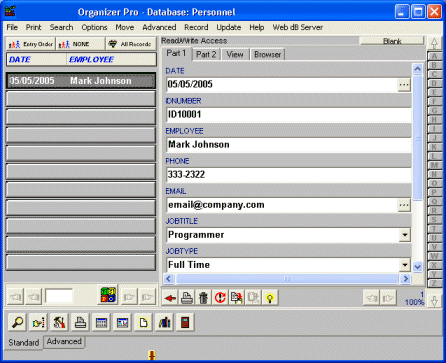Screen dimensions: 446x363
Task: Open the Print menu
Action: (34, 27)
